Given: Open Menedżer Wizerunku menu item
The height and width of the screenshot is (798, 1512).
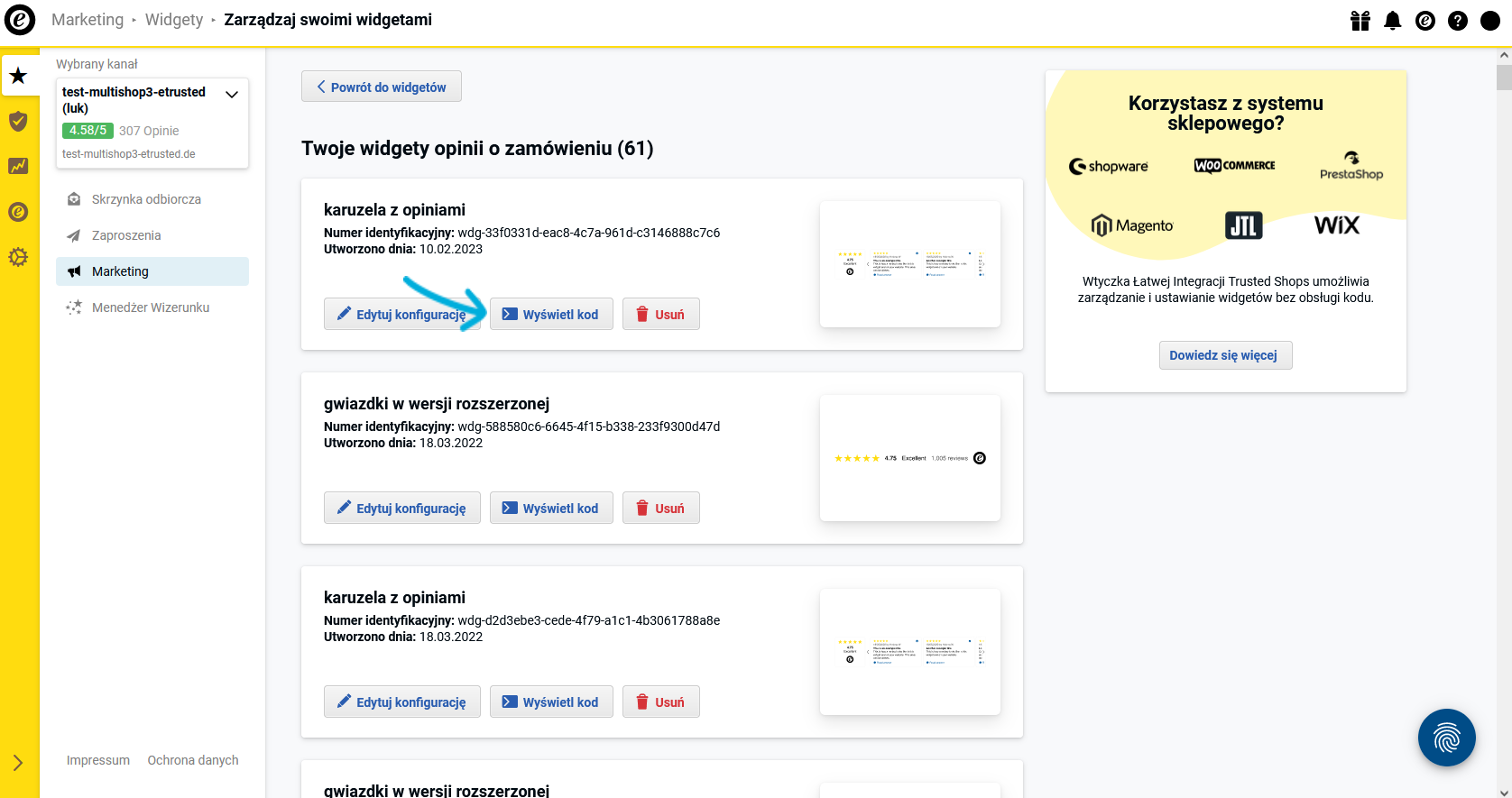Looking at the screenshot, I should coord(152,307).
